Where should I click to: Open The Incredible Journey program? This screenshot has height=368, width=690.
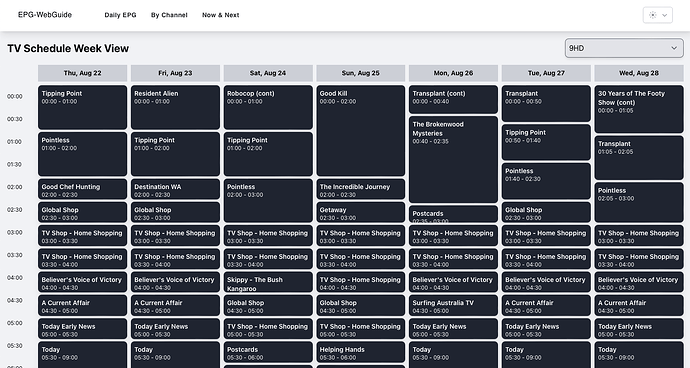coord(360,189)
